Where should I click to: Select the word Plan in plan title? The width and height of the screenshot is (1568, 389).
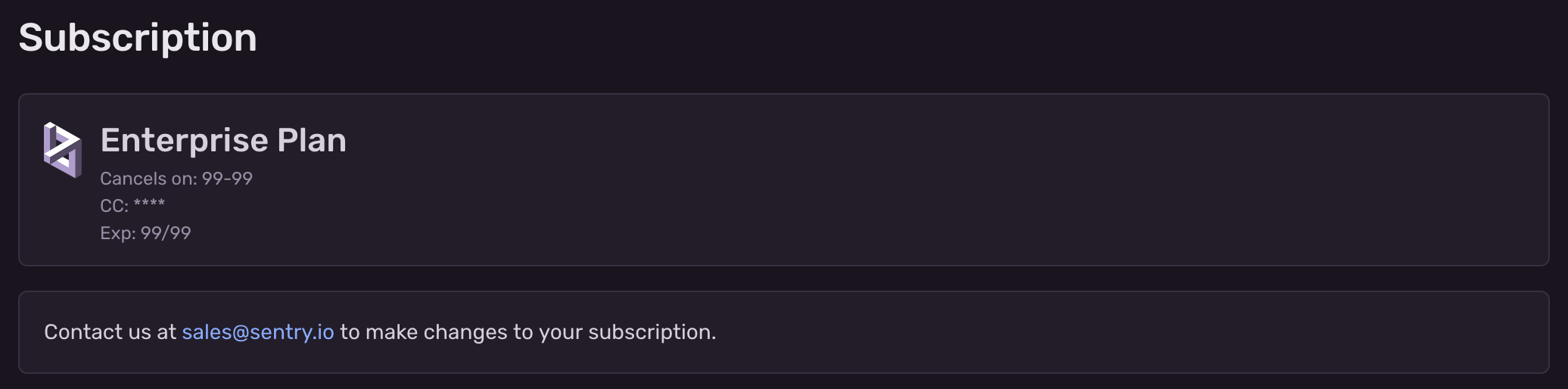pos(312,141)
